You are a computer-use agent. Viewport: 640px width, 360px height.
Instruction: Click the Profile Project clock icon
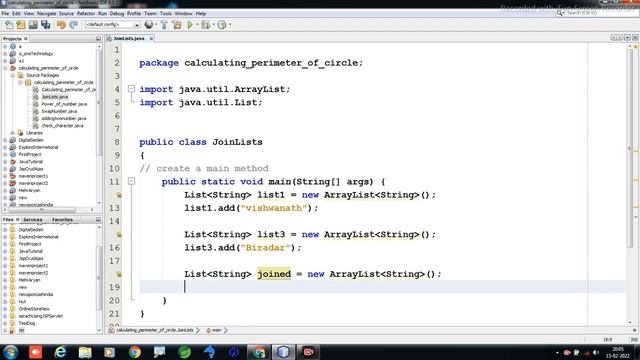tap(222, 25)
